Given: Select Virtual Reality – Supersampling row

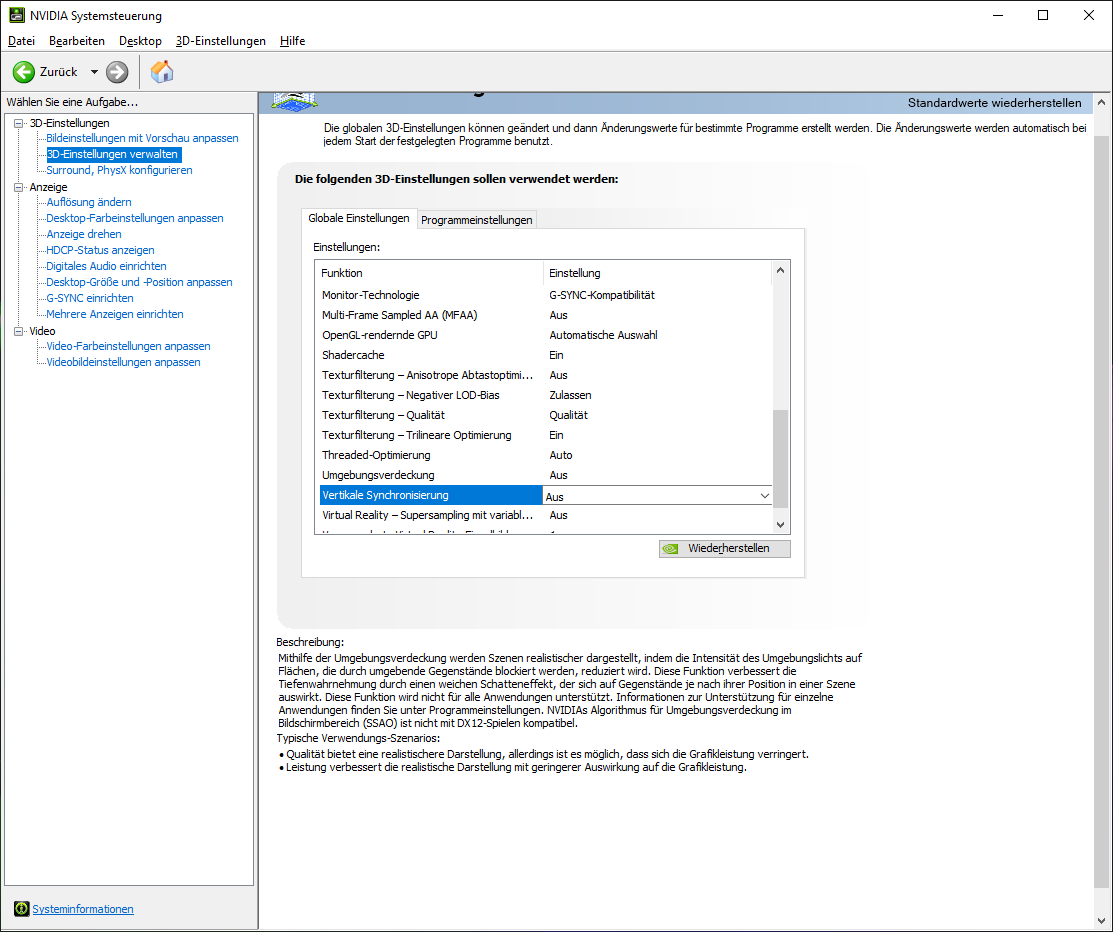Looking at the screenshot, I should [x=545, y=515].
